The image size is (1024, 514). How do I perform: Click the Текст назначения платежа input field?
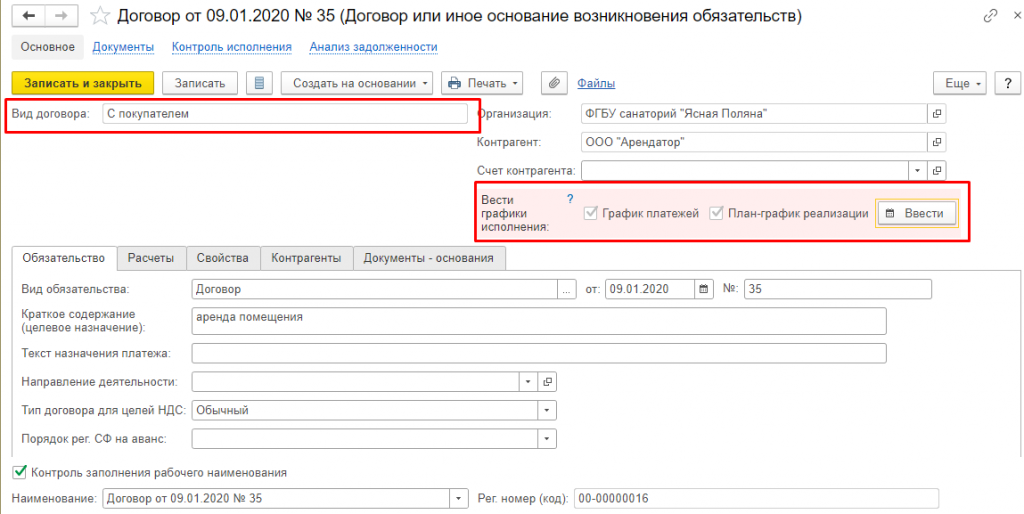click(538, 353)
